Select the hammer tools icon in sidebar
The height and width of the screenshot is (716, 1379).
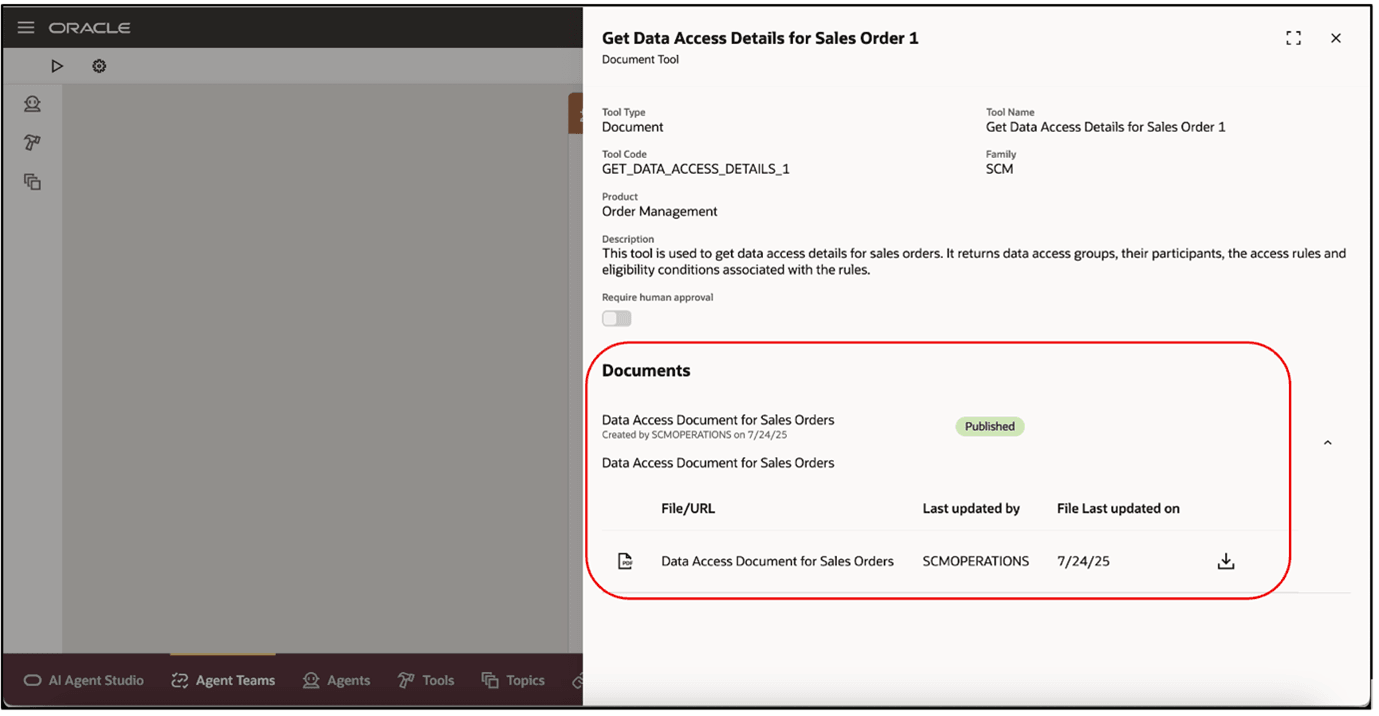(x=33, y=143)
